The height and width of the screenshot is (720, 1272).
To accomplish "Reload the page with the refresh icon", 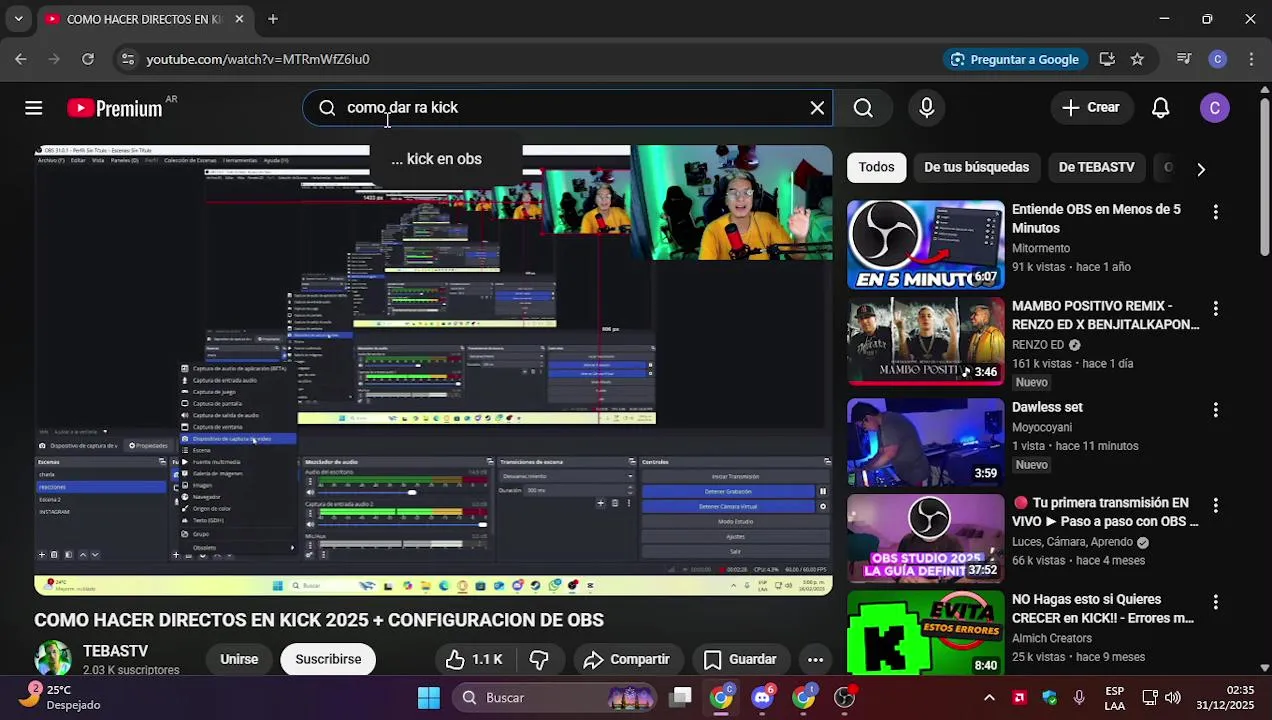I will coord(88,59).
